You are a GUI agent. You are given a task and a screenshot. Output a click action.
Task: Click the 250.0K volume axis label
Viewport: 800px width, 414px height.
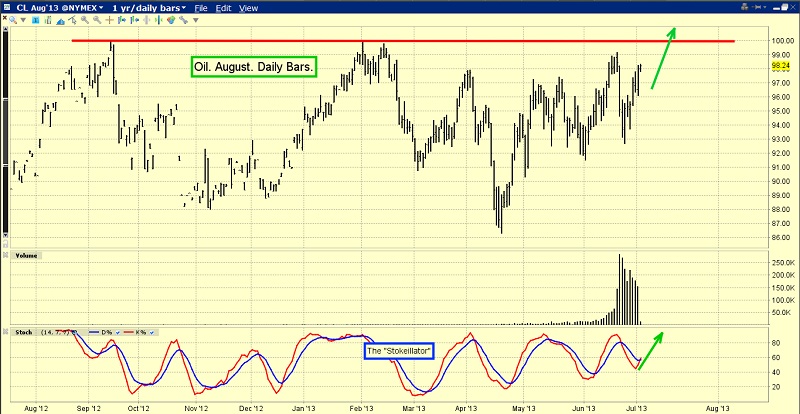tap(784, 263)
